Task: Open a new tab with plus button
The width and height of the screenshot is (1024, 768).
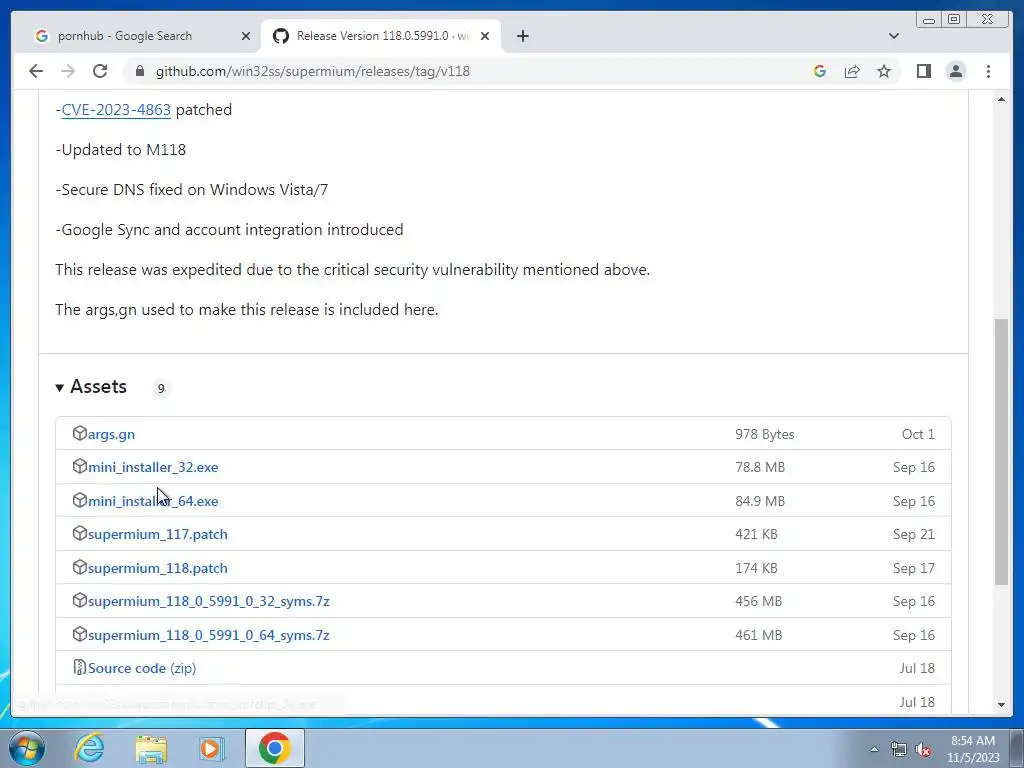Action: click(522, 36)
